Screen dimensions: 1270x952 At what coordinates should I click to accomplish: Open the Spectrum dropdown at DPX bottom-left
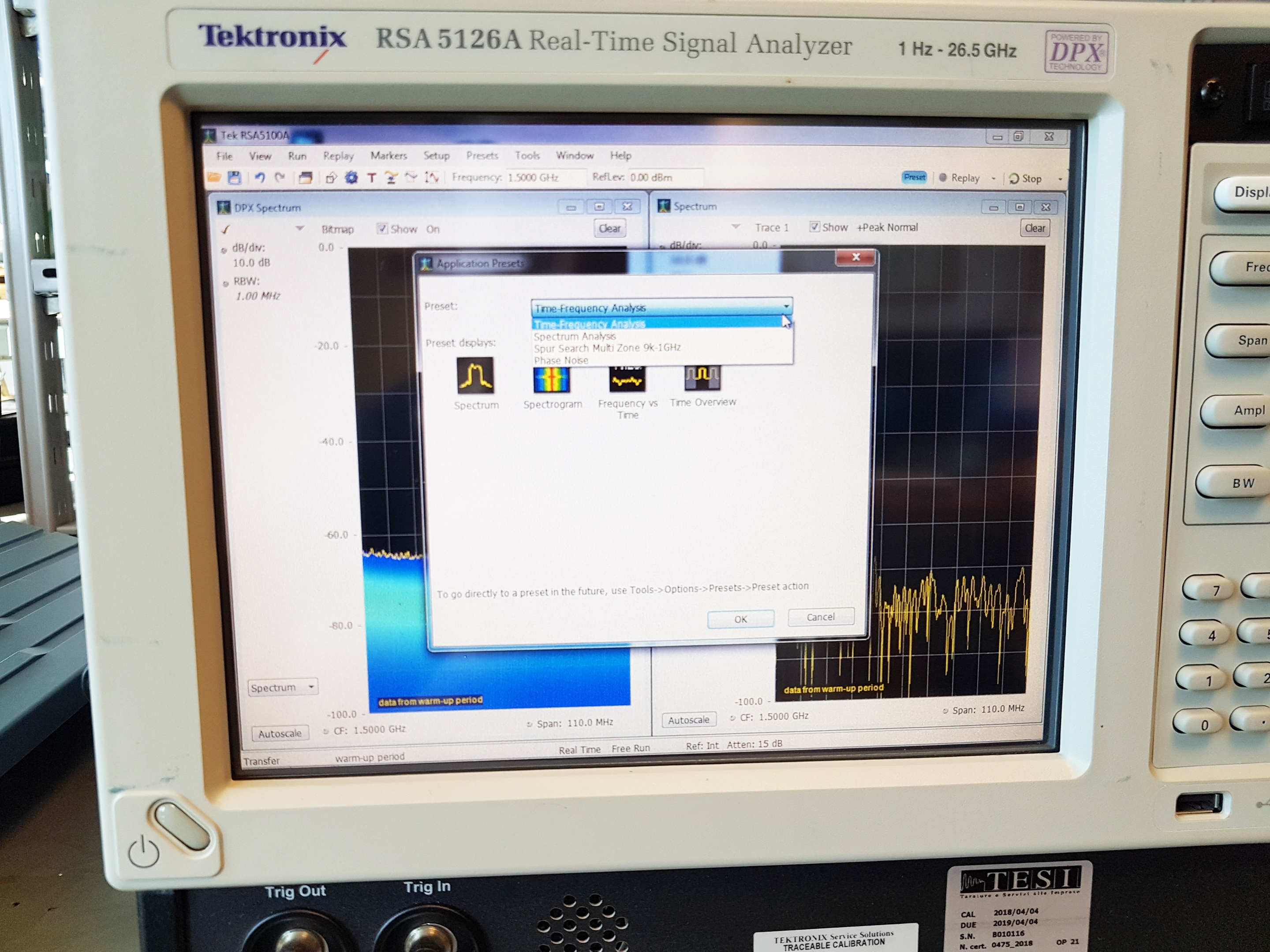[x=283, y=687]
